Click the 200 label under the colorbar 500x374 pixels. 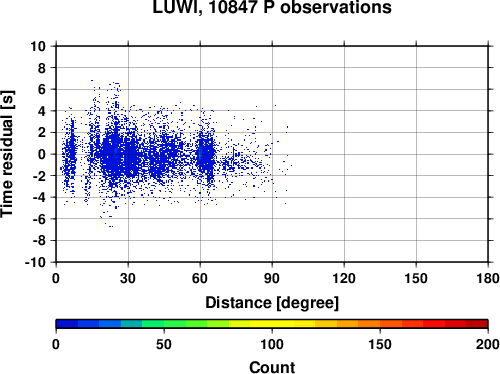(x=488, y=344)
